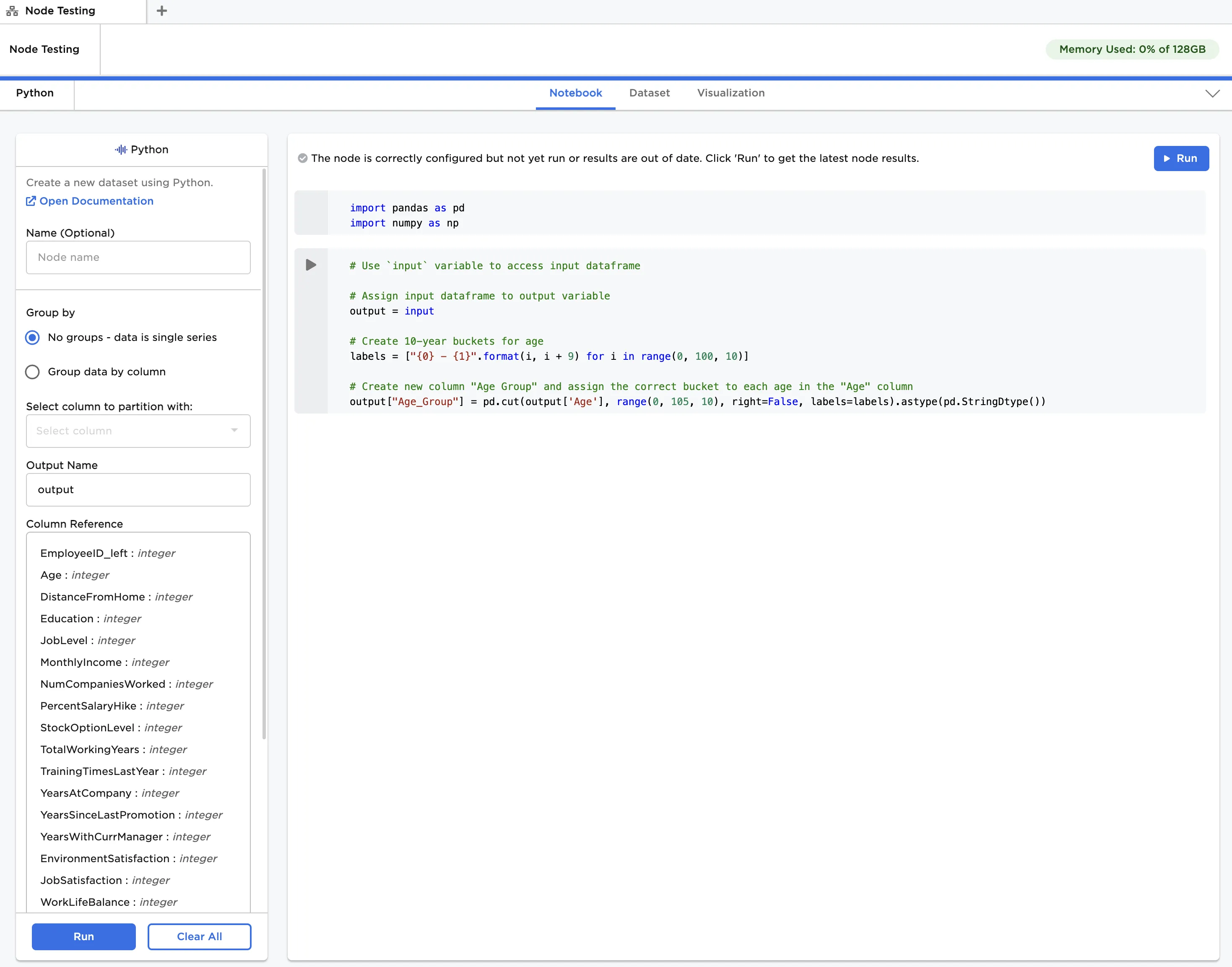Click the Clear All button
Screen dimensions: 1232x967
point(199,936)
